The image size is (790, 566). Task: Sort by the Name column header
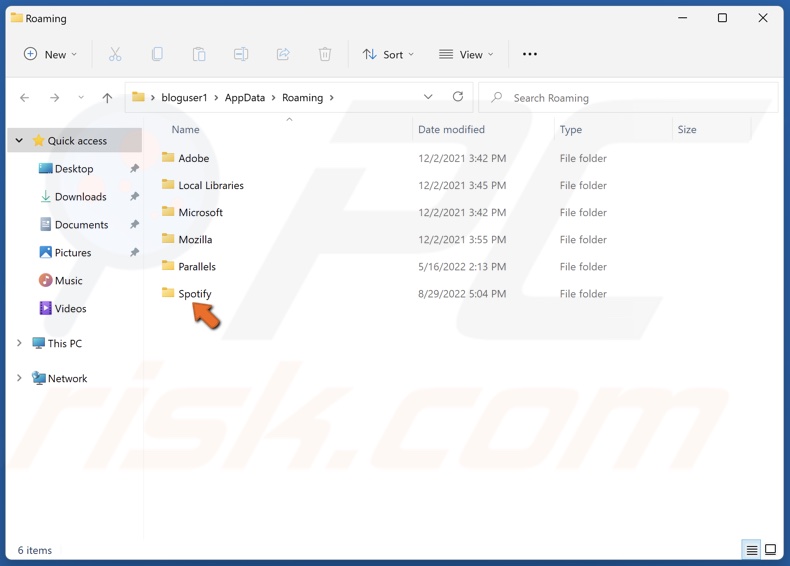click(x=185, y=130)
